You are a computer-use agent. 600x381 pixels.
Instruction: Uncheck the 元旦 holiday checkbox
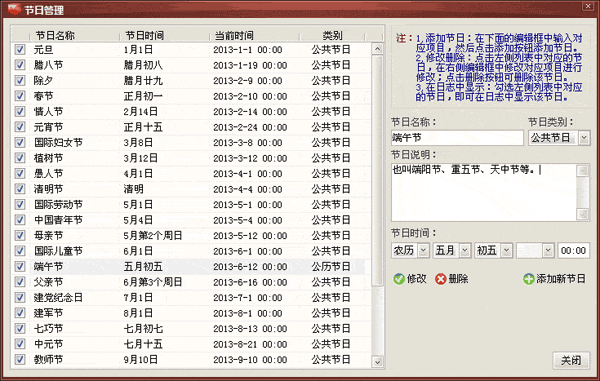[20, 50]
